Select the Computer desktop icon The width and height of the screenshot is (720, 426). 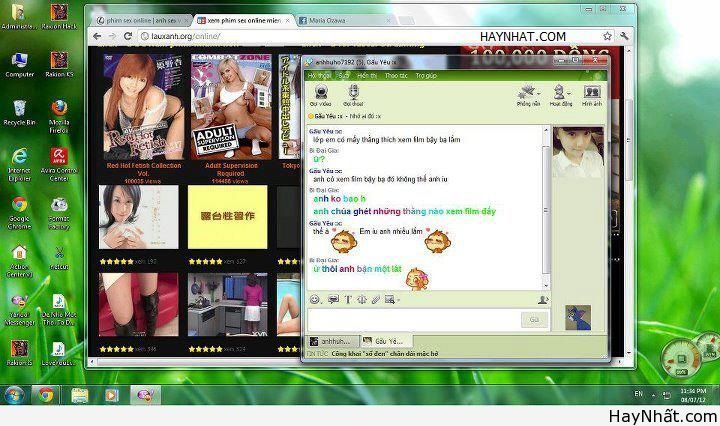click(19, 65)
